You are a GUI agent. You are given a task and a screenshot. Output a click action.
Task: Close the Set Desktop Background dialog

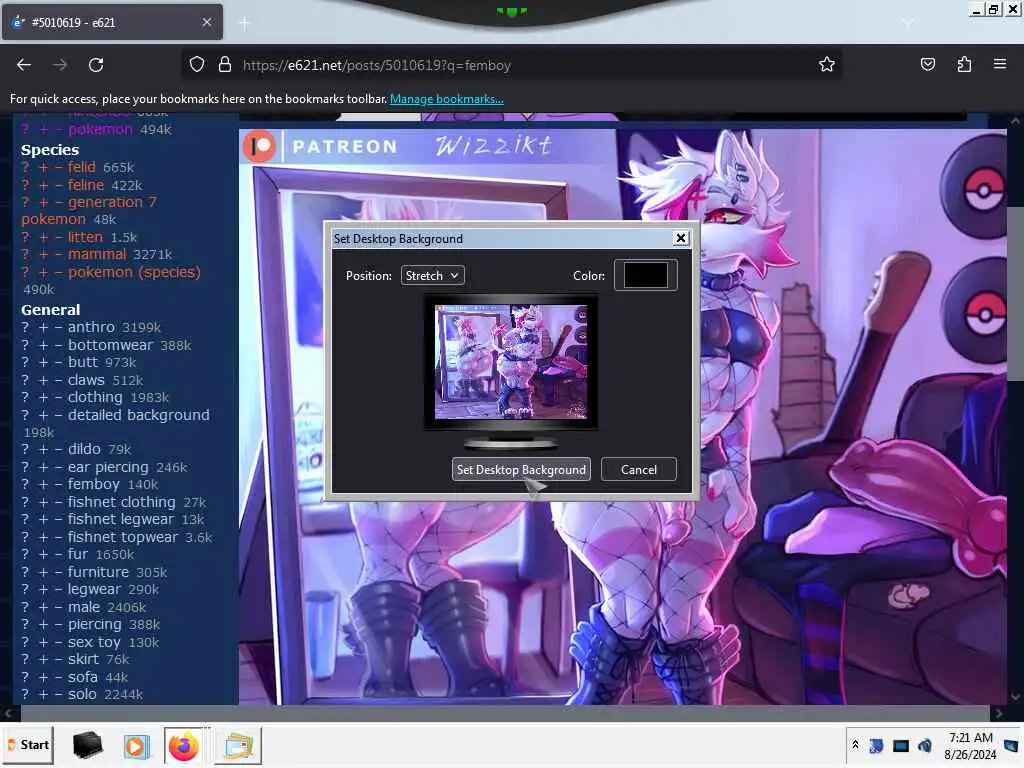tap(680, 238)
